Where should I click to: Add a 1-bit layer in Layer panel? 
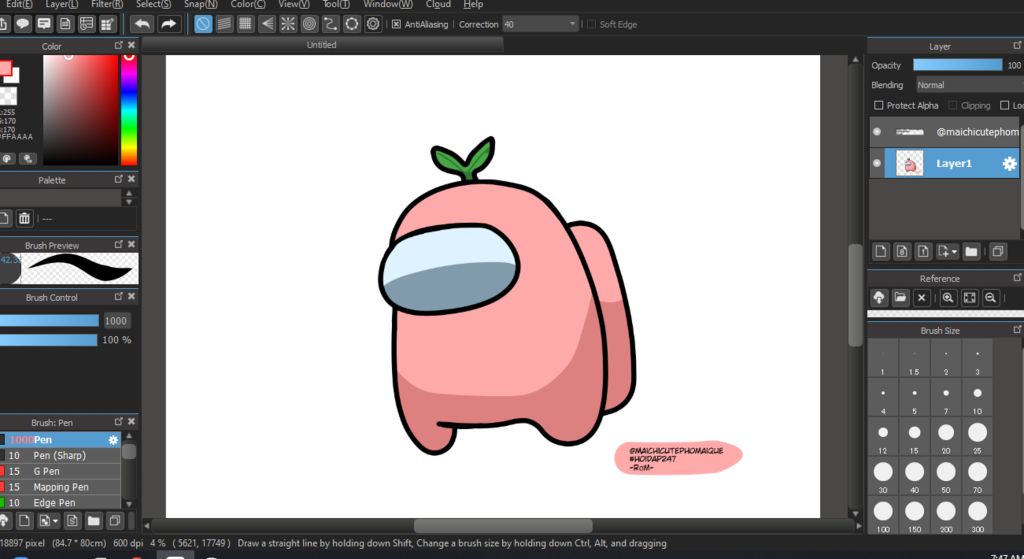[x=923, y=251]
